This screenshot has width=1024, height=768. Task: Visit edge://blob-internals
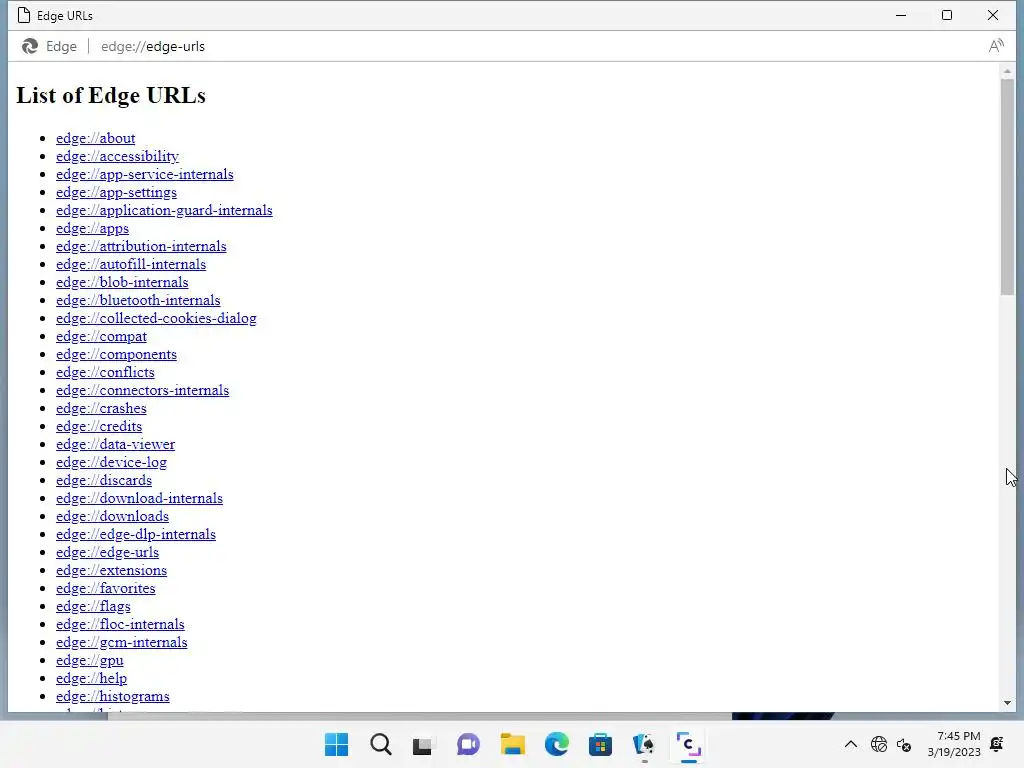click(x=122, y=282)
